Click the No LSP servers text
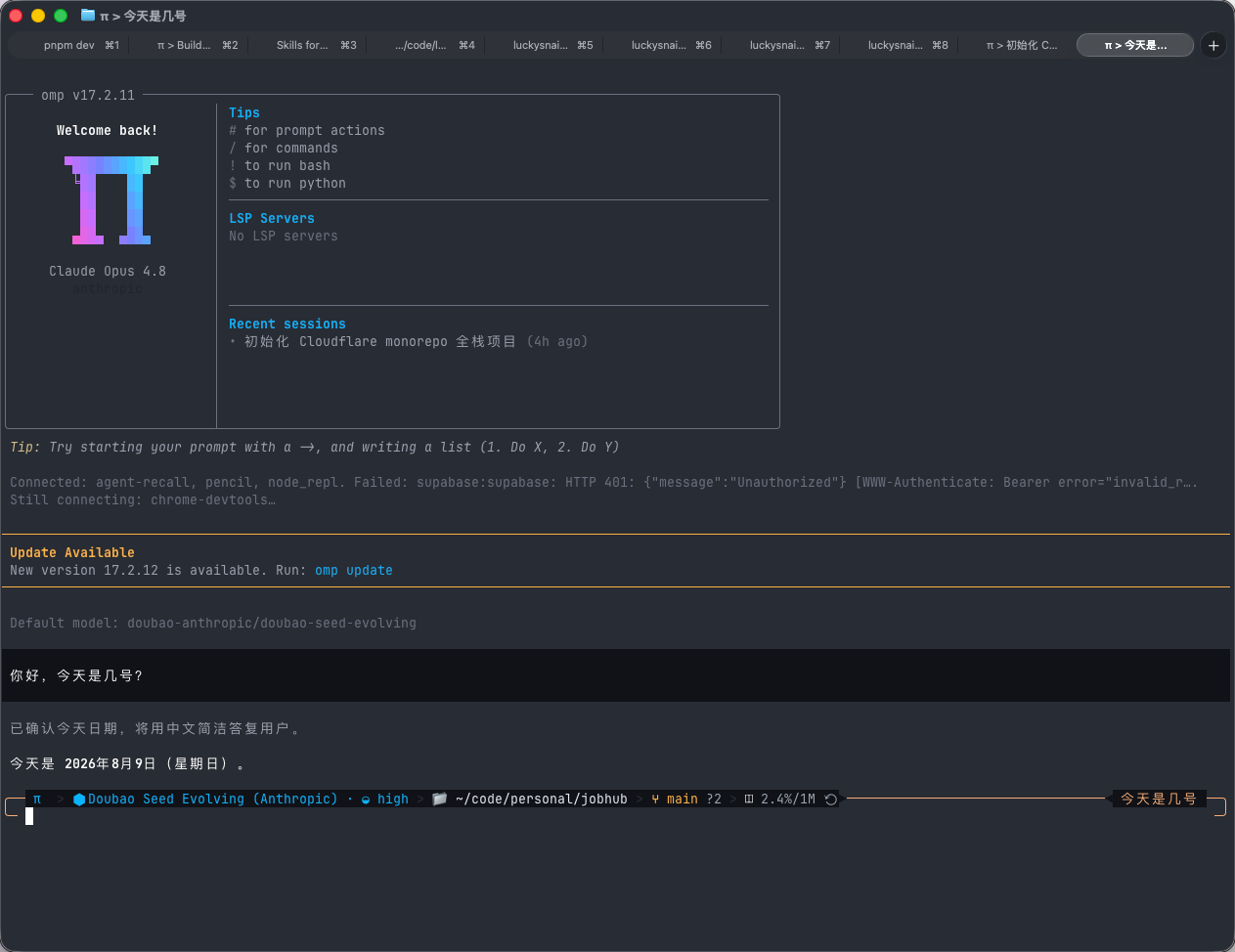The width and height of the screenshot is (1235, 952). (284, 237)
